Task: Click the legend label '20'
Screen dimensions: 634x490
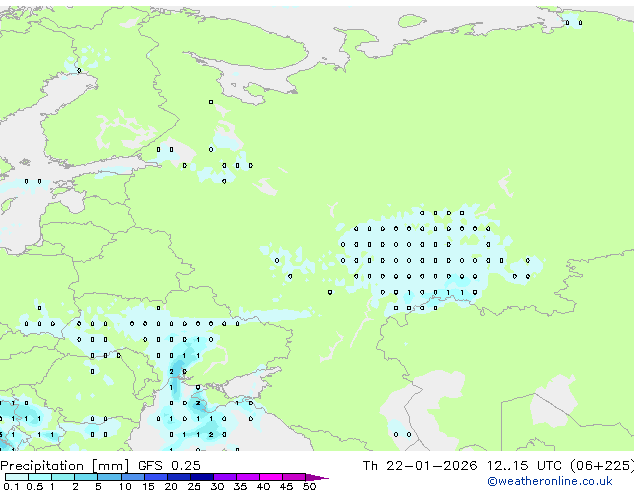Action: [x=171, y=486]
